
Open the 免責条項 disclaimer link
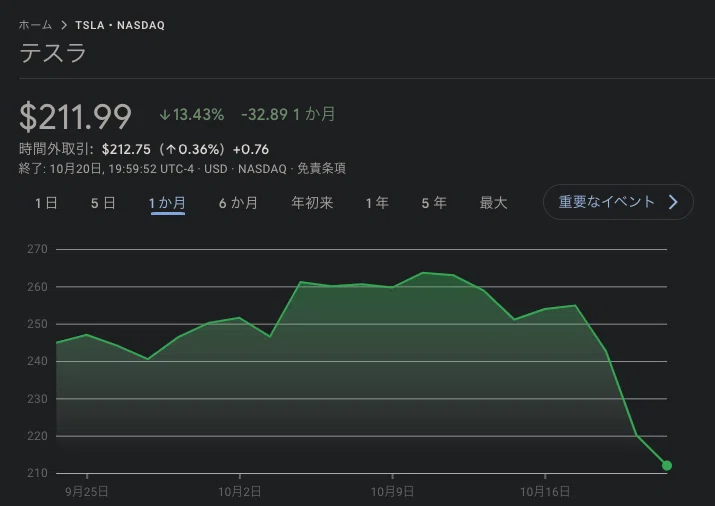point(321,169)
